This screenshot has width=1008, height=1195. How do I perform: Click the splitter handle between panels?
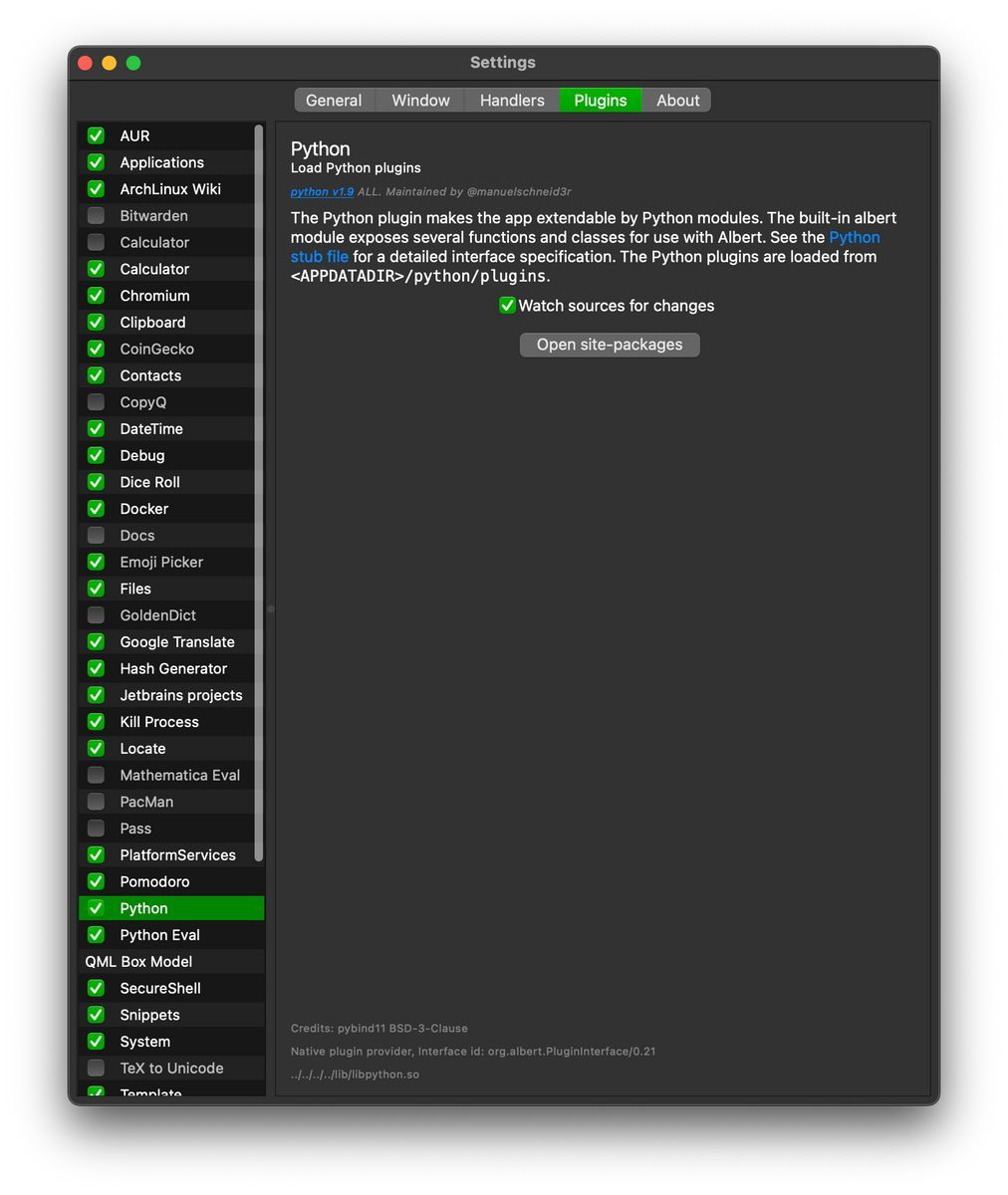coord(270,608)
